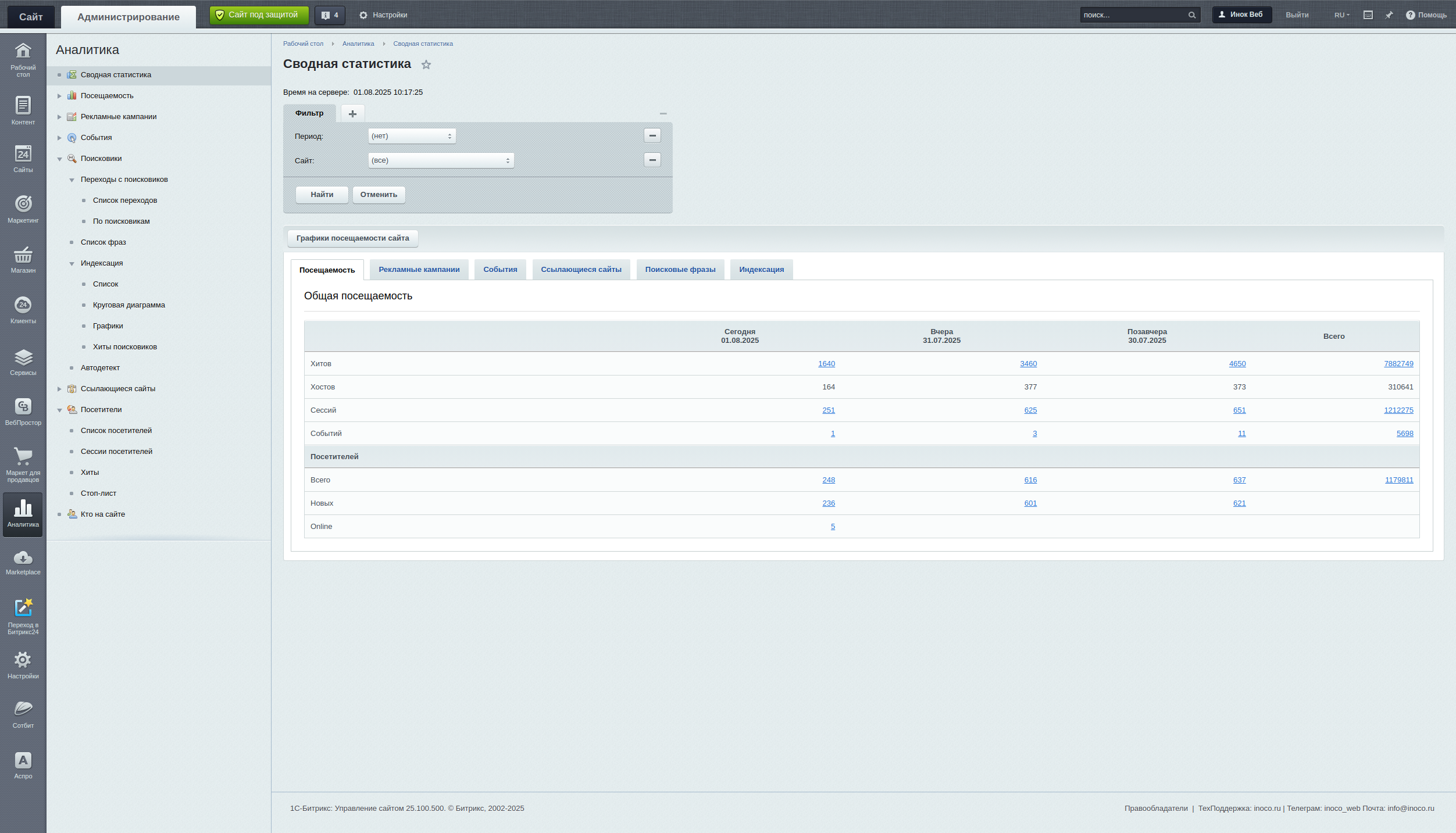Screen dimensions: 1456x833
Task: Click the pin panel icon in header
Action: pos(1389,15)
